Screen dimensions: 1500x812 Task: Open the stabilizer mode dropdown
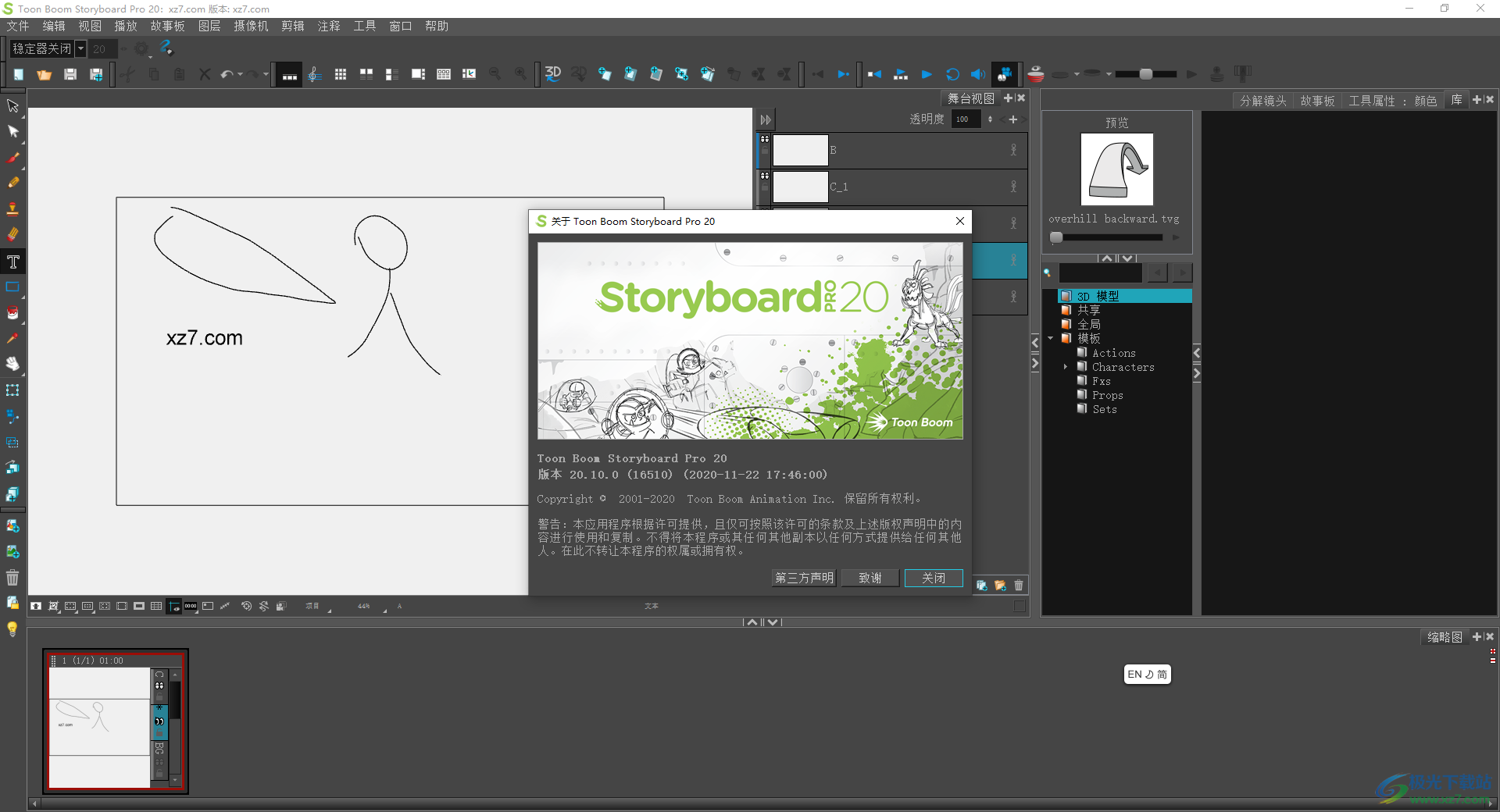[x=80, y=48]
